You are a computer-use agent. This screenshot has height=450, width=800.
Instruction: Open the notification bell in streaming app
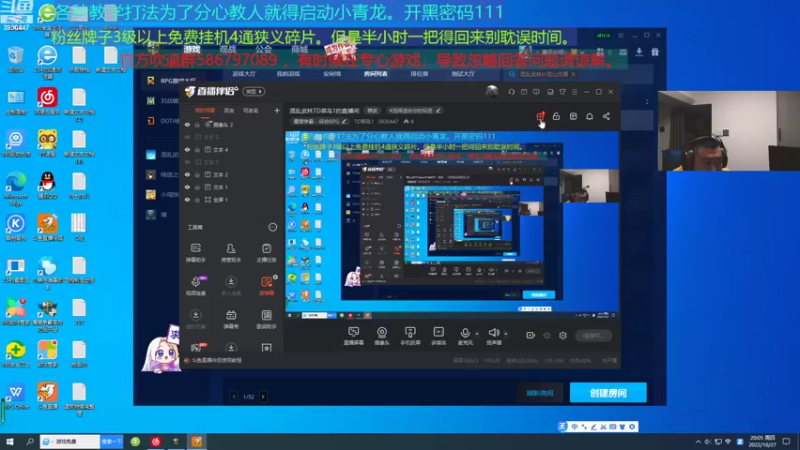pos(589,116)
